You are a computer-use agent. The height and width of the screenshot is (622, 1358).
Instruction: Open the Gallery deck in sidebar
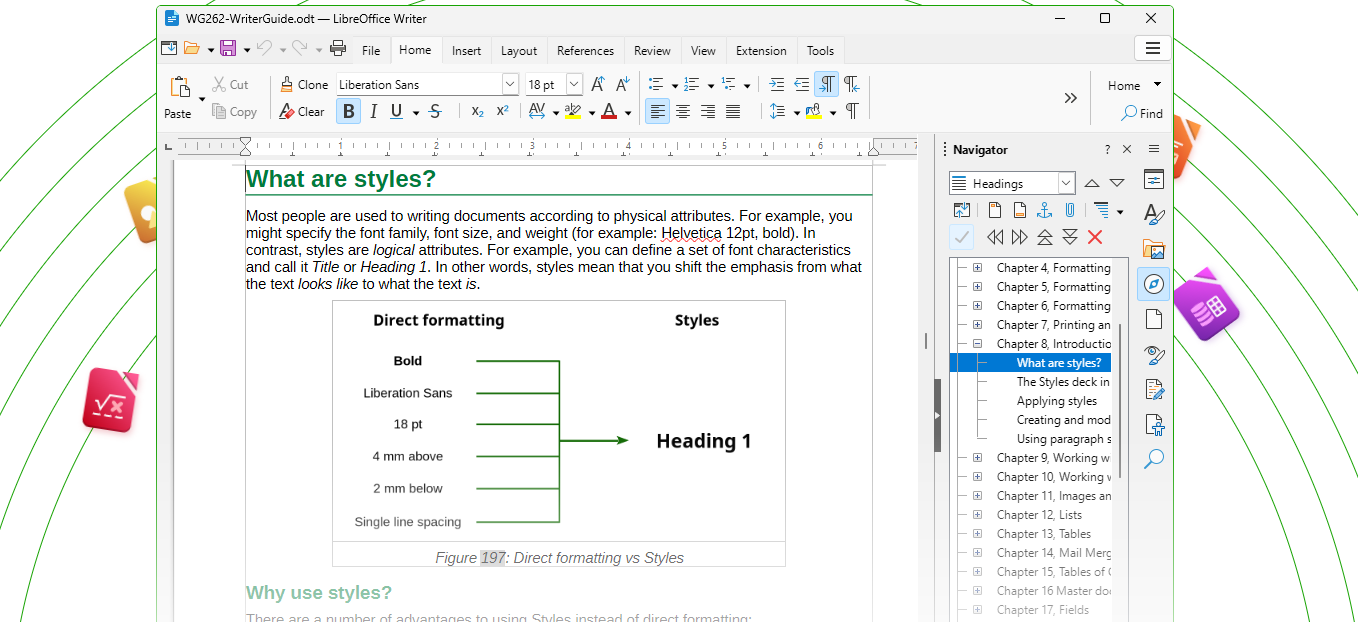pyautogui.click(x=1154, y=249)
